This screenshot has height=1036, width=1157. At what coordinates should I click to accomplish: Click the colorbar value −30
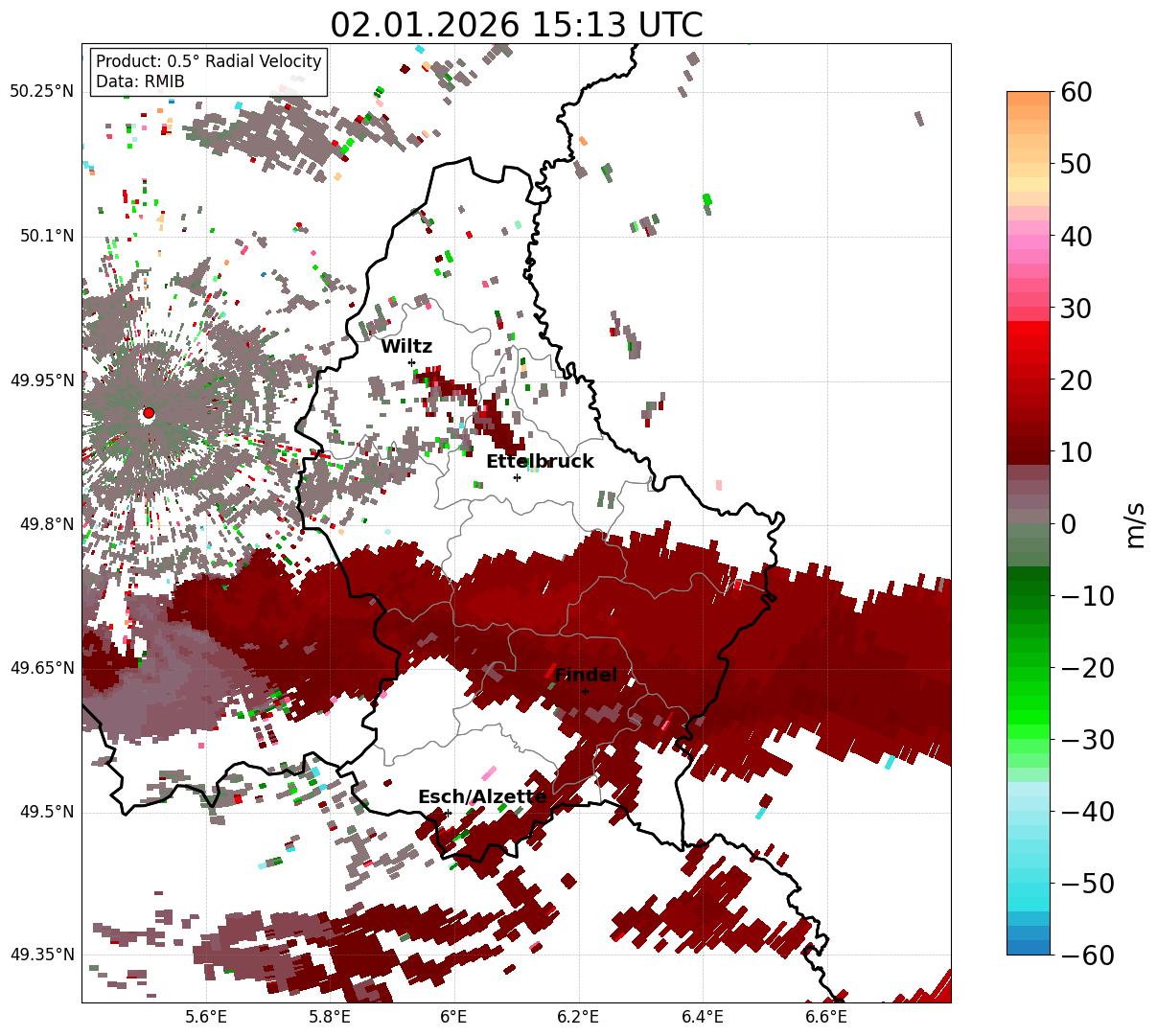1087,740
